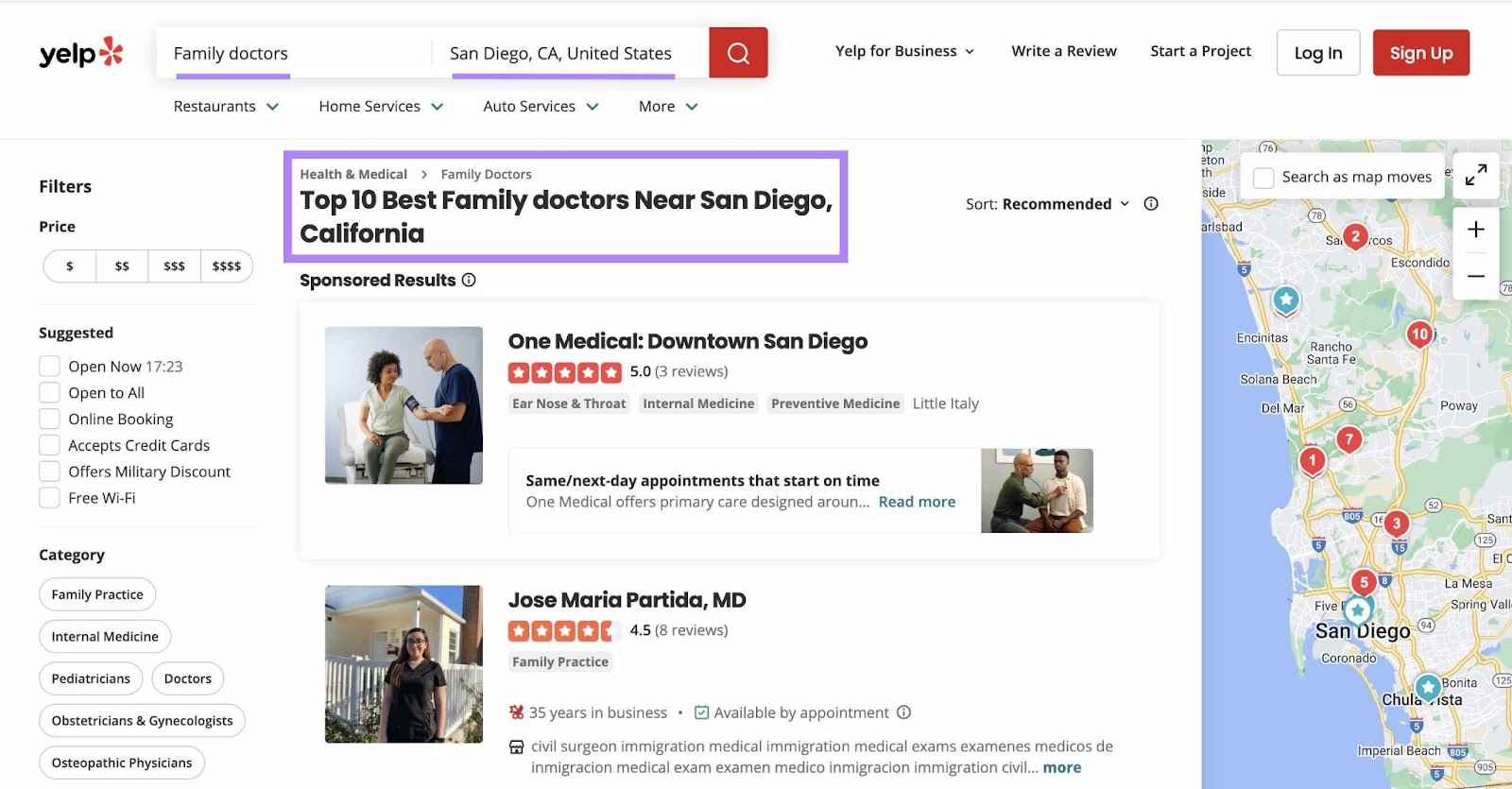
Task: Click the red search magnifier button
Action: tap(738, 53)
